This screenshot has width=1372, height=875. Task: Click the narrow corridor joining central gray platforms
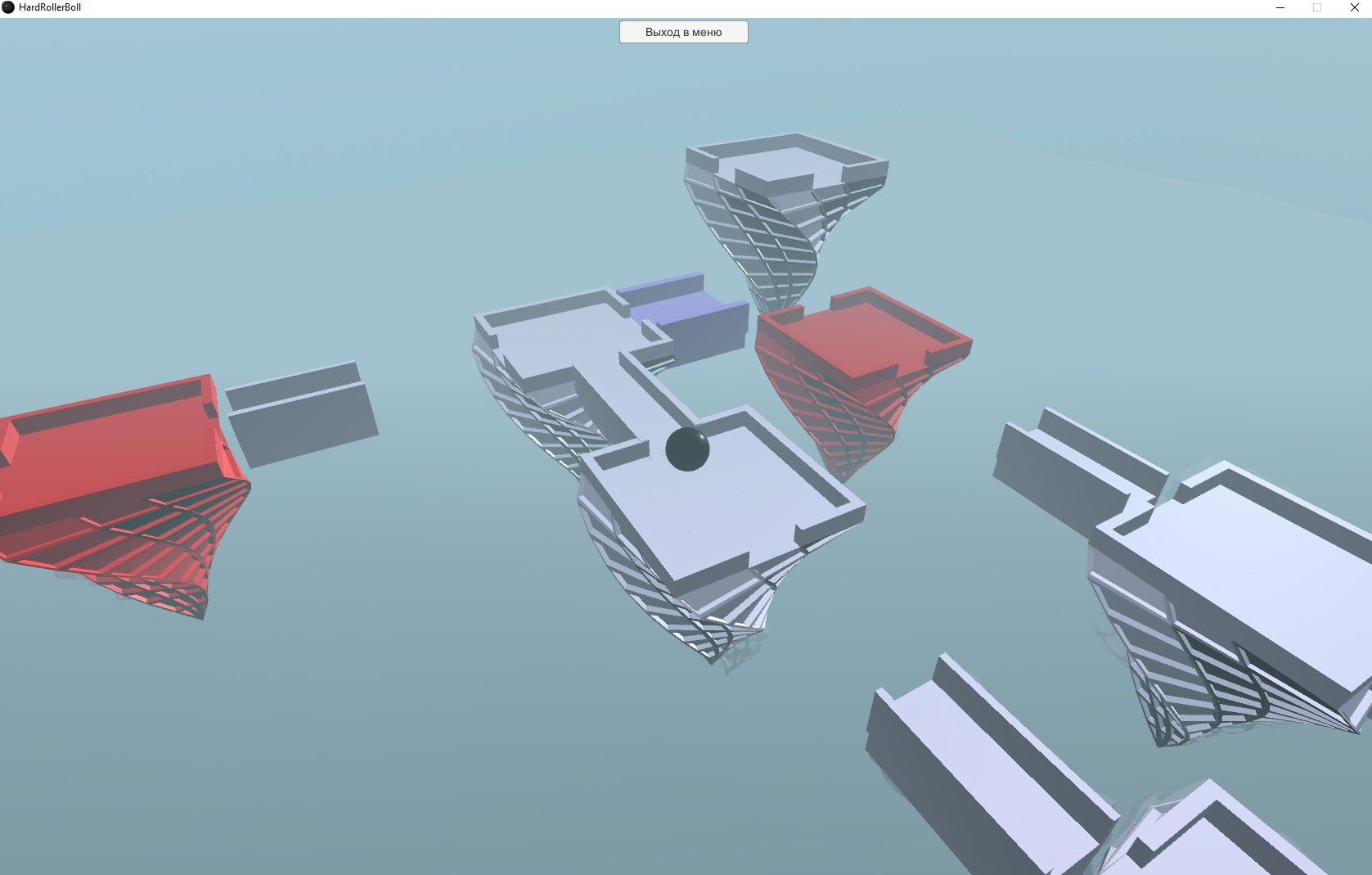pos(630,393)
